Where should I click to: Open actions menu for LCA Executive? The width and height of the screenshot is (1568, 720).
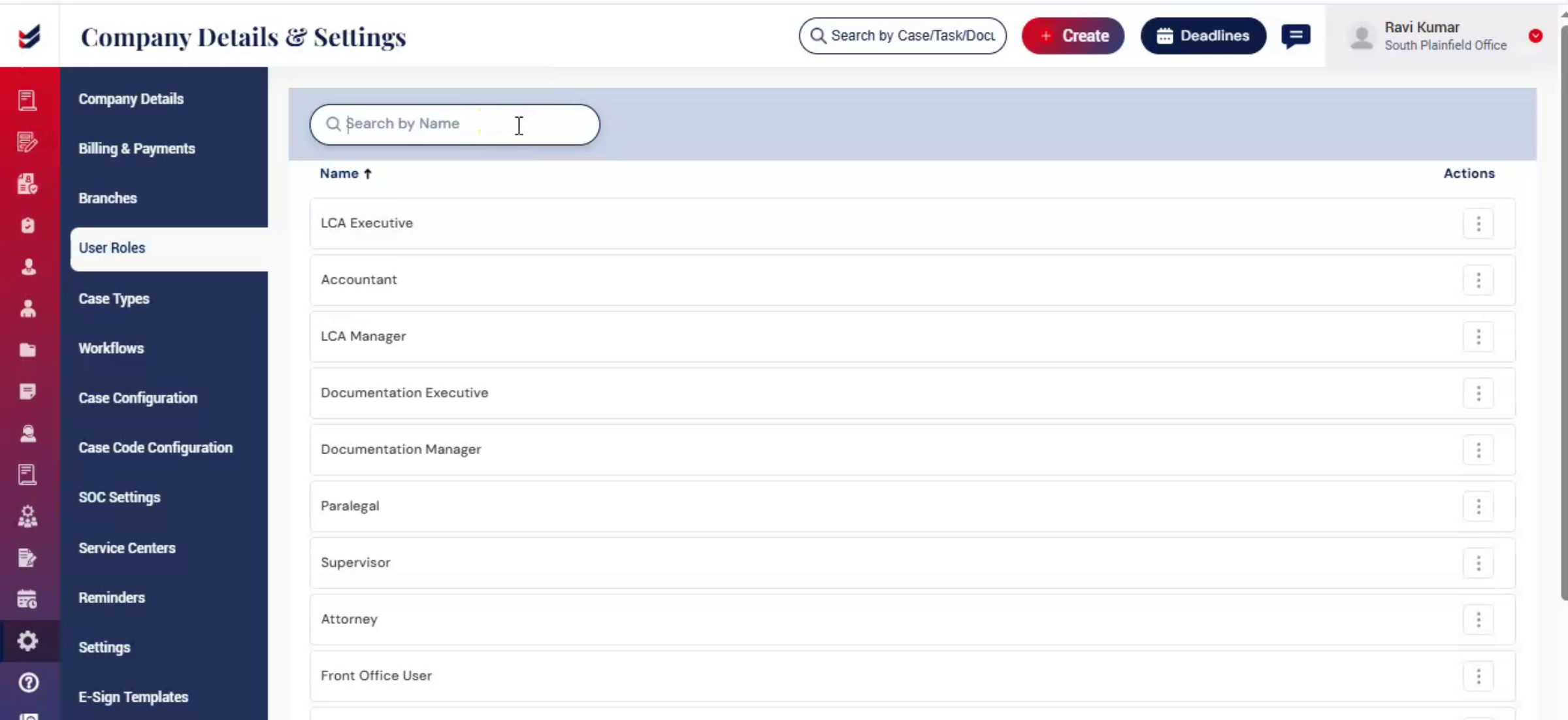[x=1478, y=224]
